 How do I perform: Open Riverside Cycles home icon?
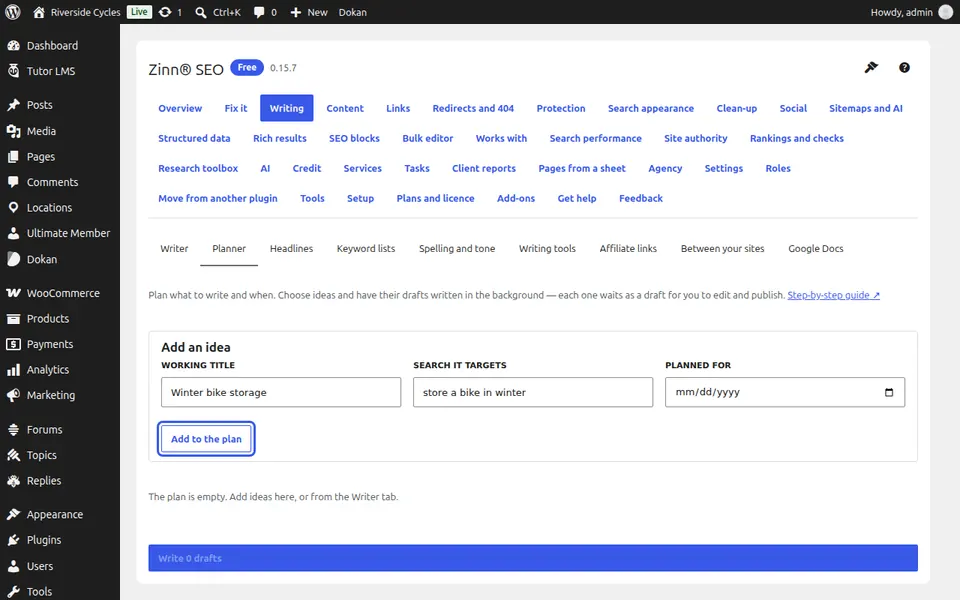click(x=39, y=12)
